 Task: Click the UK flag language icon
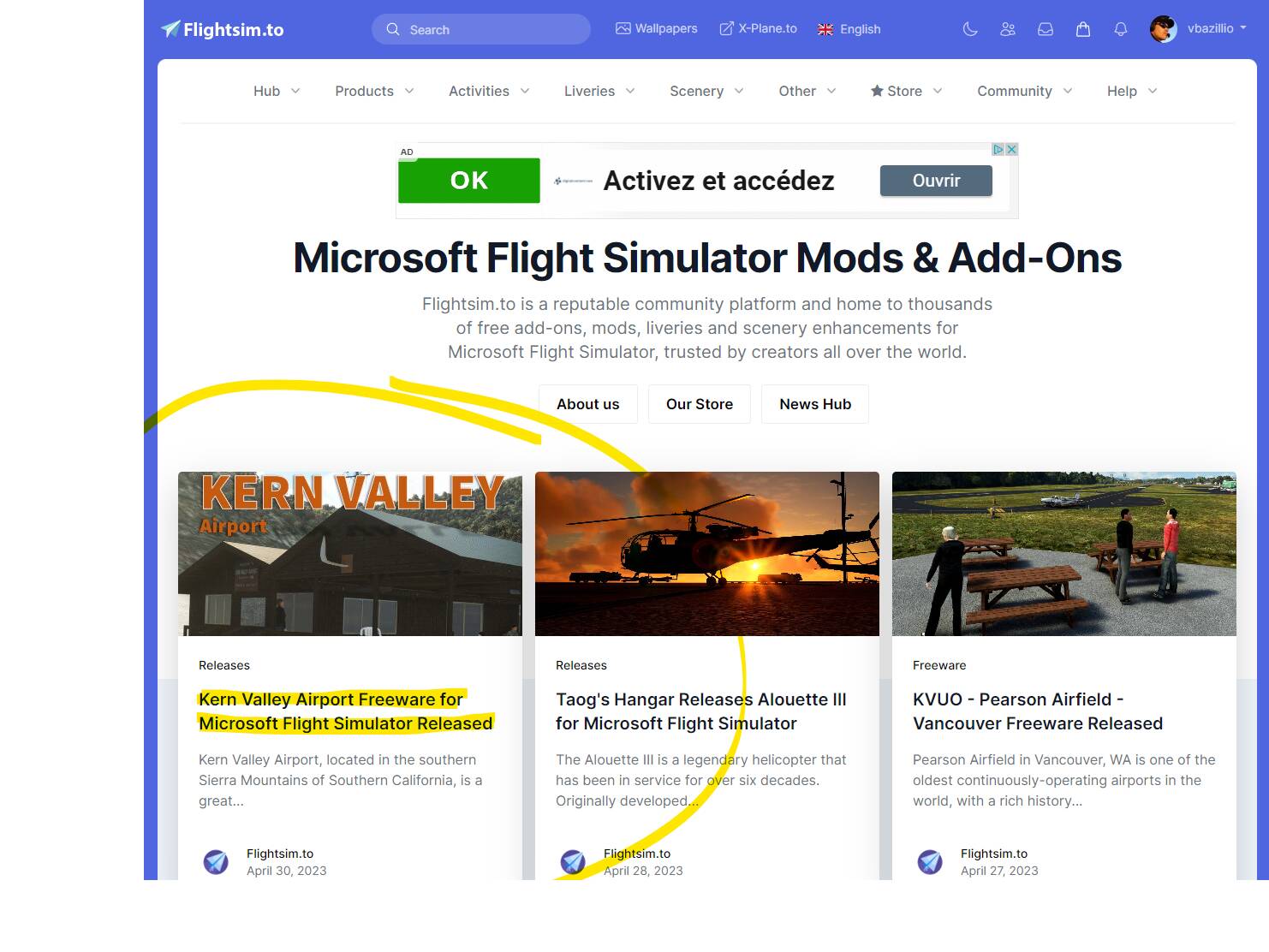click(x=825, y=29)
